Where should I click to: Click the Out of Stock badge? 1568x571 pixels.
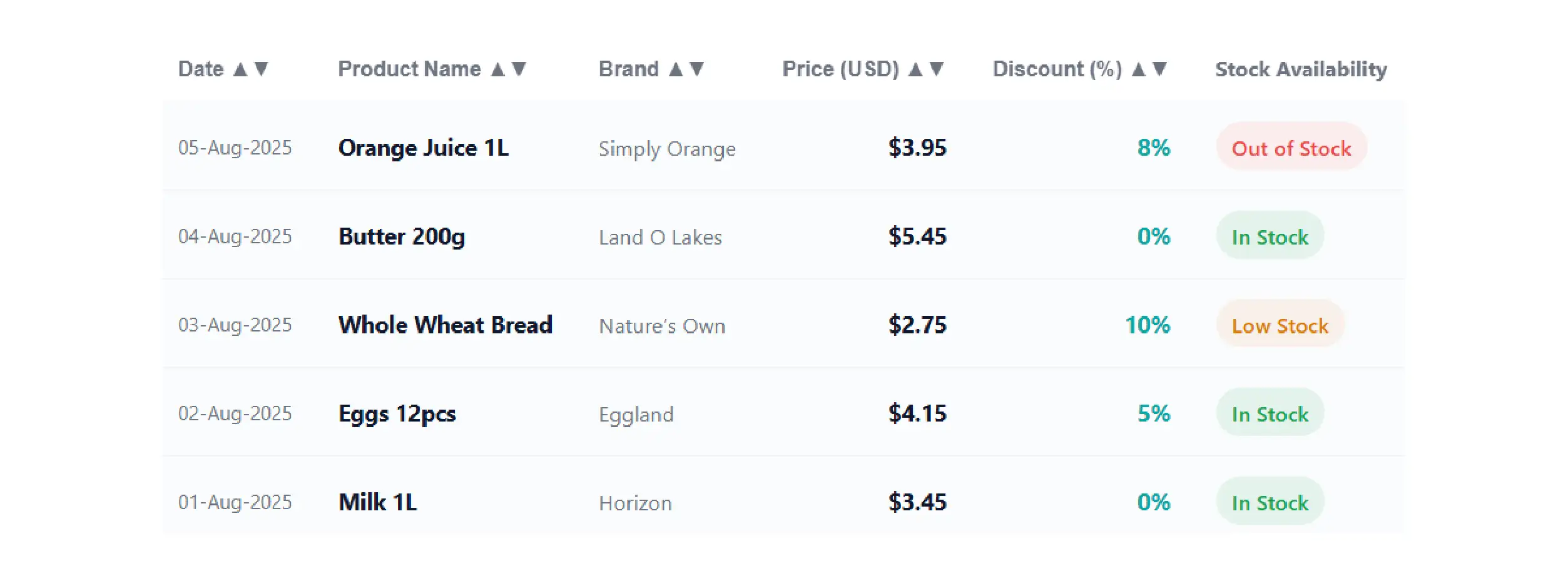tap(1291, 148)
